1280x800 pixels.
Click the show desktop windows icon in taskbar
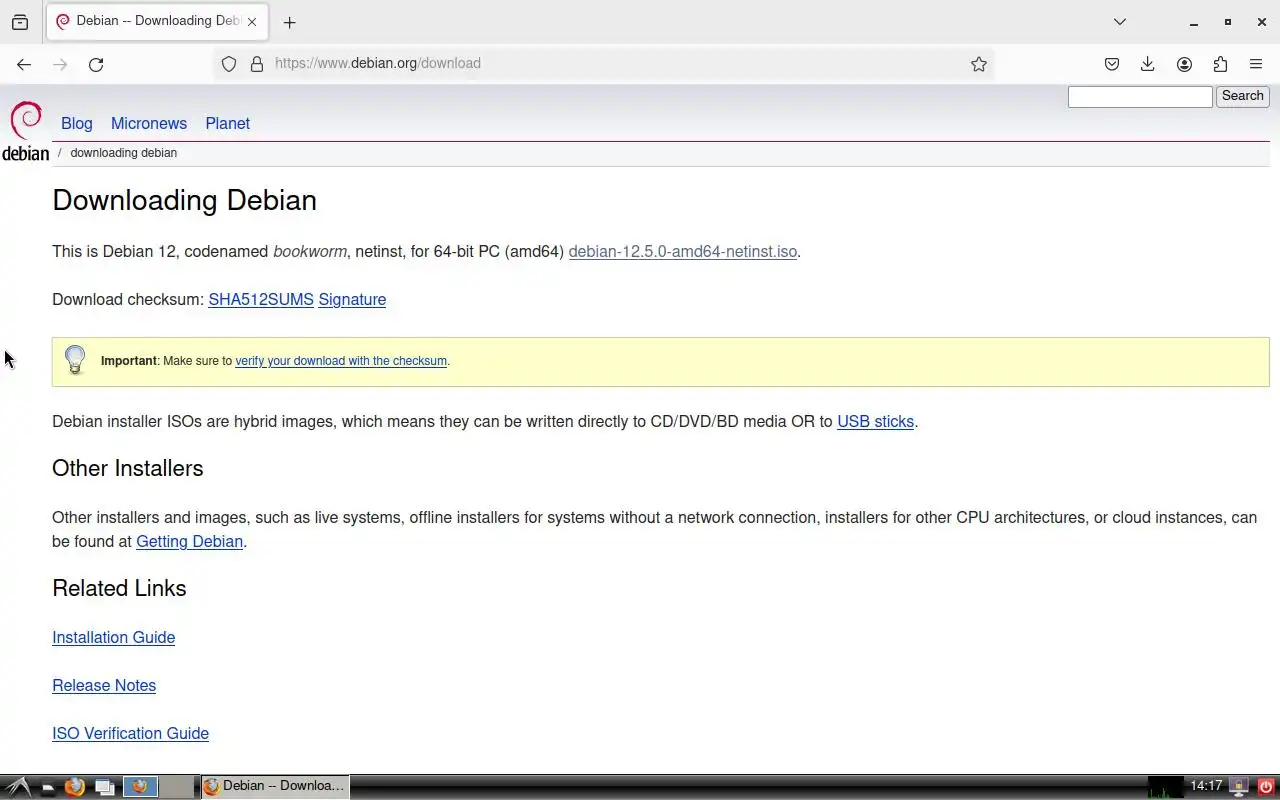pos(104,787)
